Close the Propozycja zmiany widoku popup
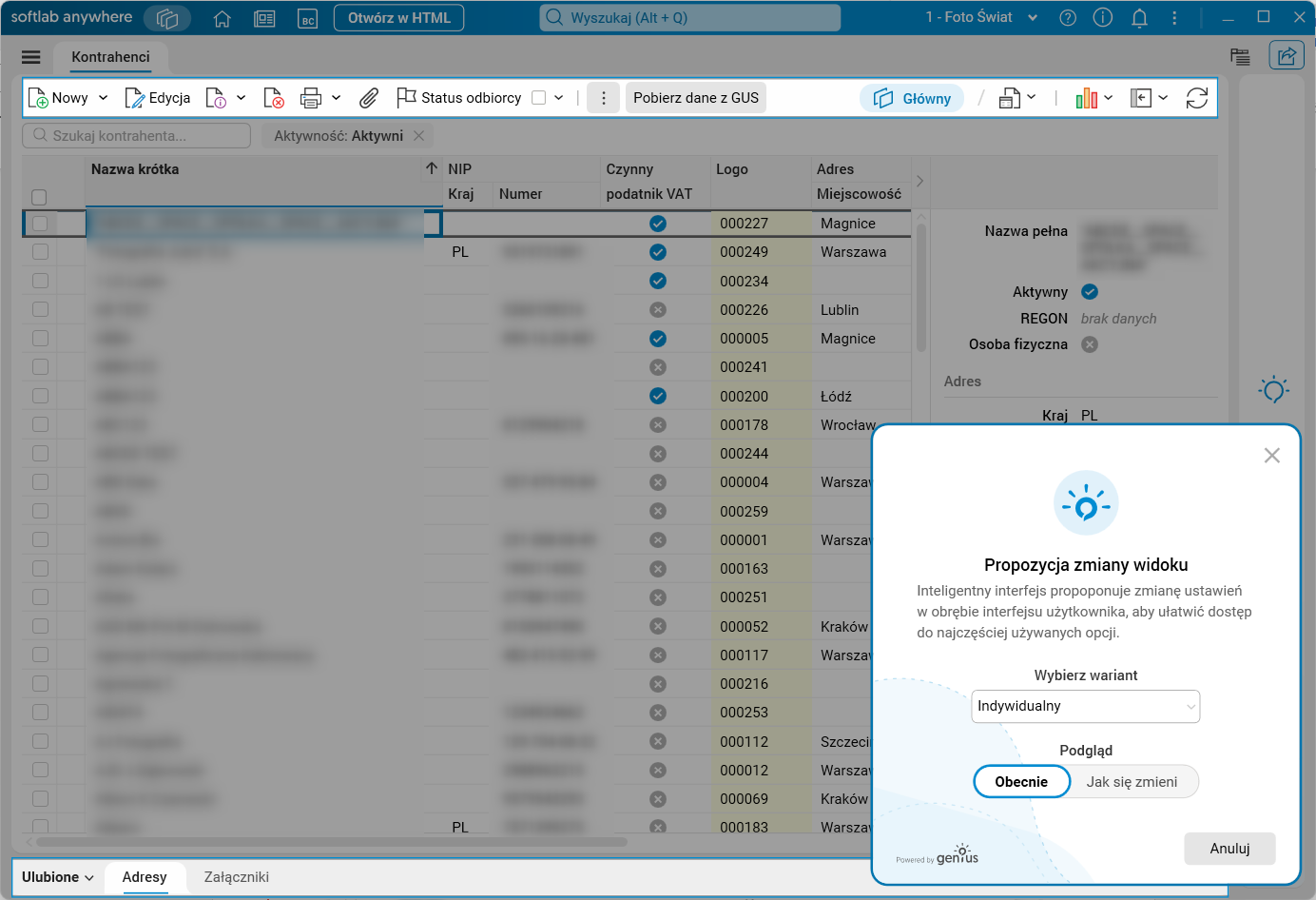This screenshot has height=900, width=1316. 1272,456
